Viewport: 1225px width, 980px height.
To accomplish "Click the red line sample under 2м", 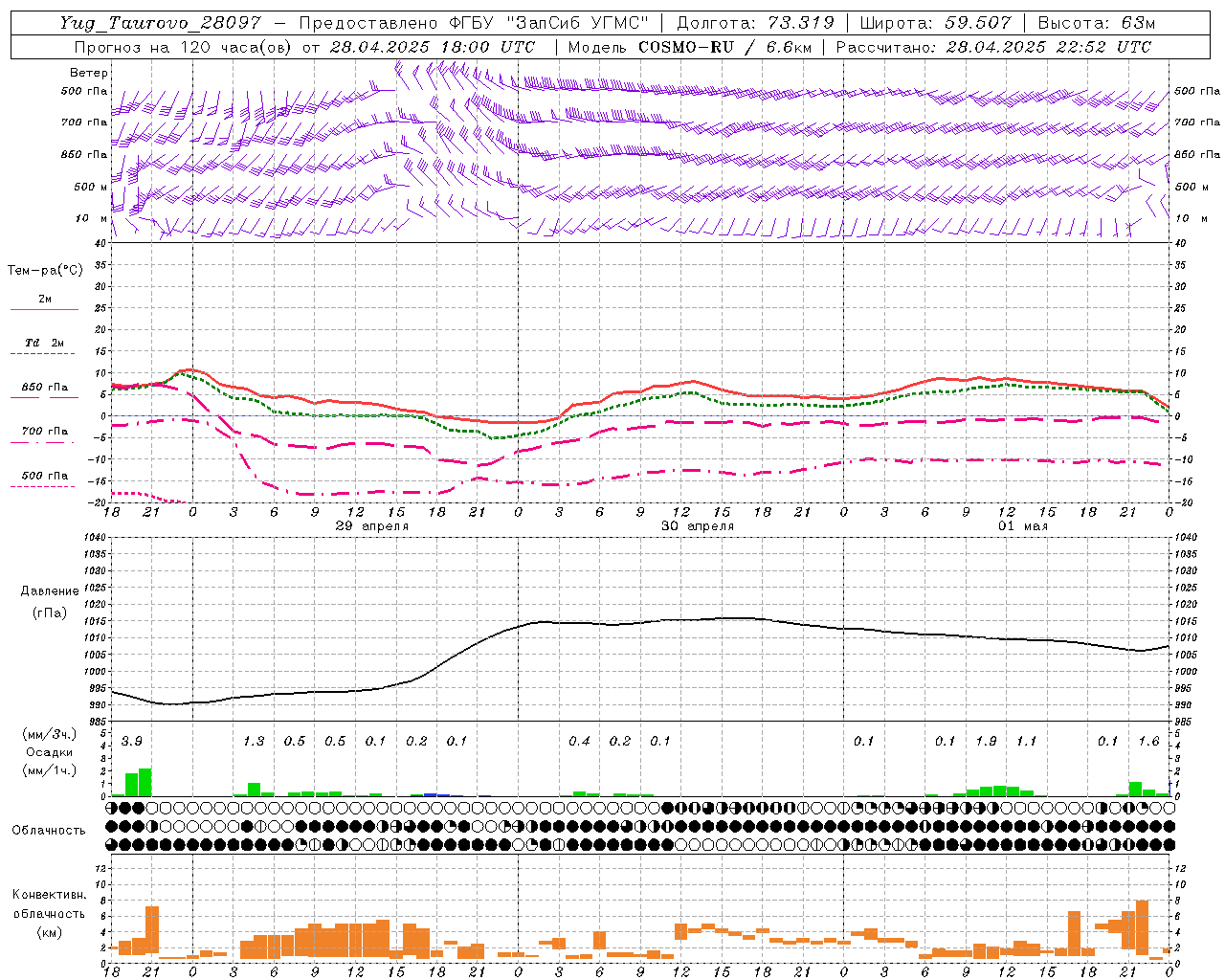I will pyautogui.click(x=45, y=309).
